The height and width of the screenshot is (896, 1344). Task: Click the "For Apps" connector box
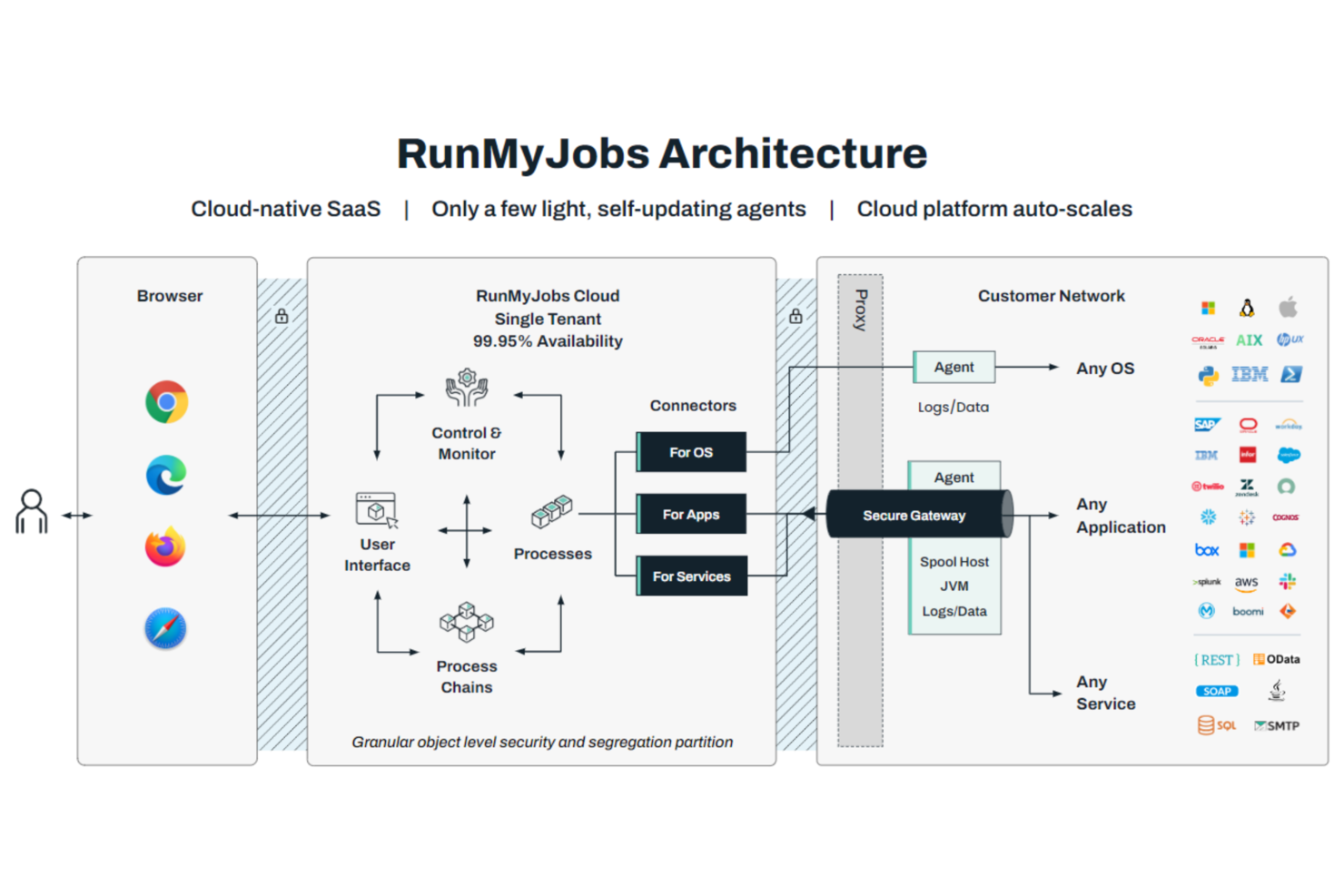[691, 514]
